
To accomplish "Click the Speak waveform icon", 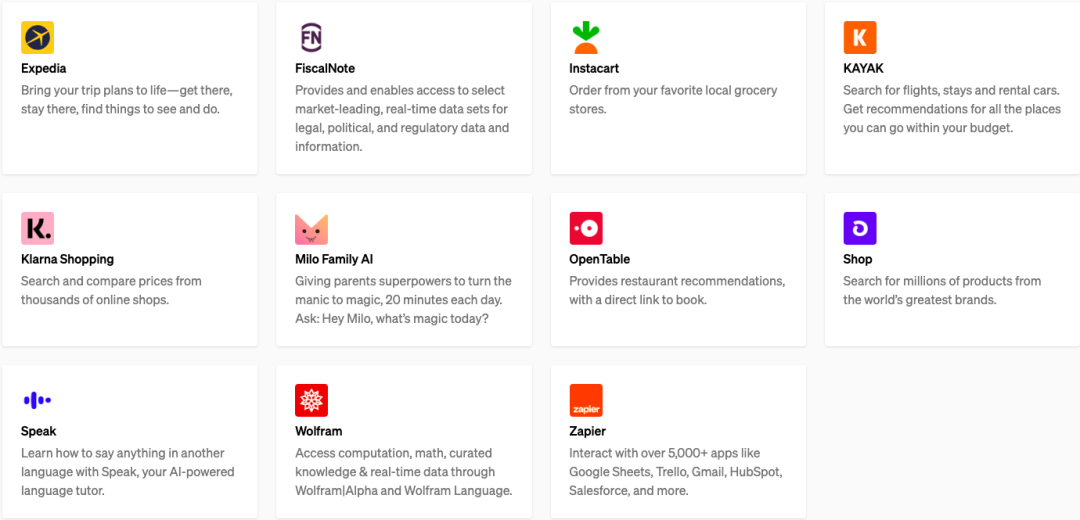I will (37, 400).
